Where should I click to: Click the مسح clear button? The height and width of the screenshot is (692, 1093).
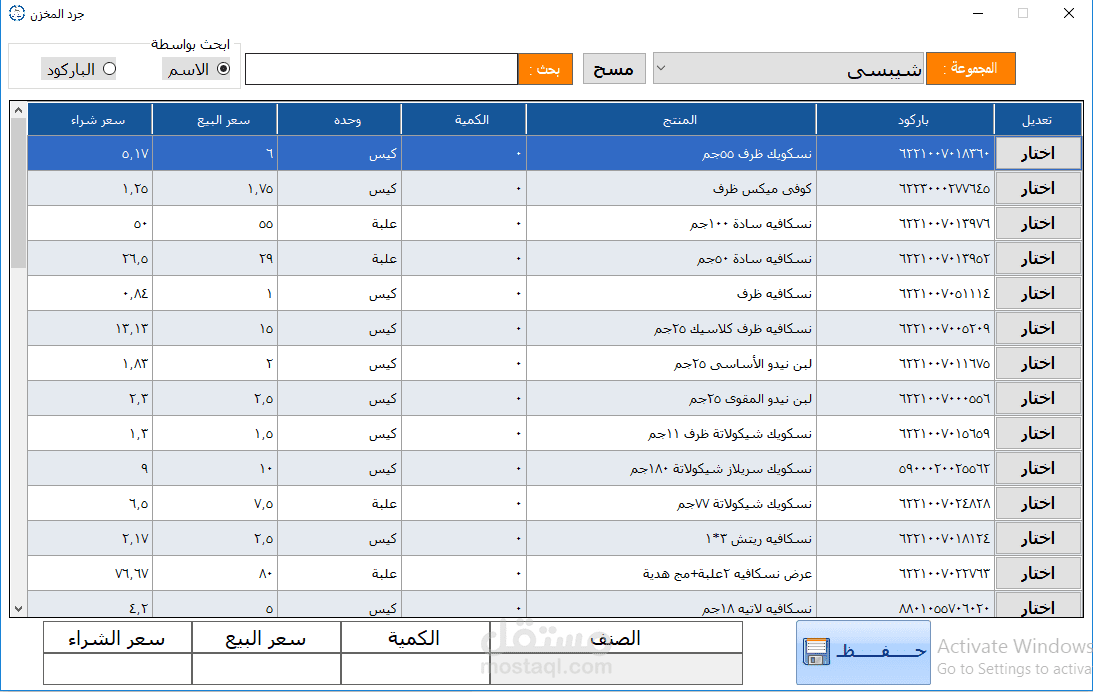[613, 69]
